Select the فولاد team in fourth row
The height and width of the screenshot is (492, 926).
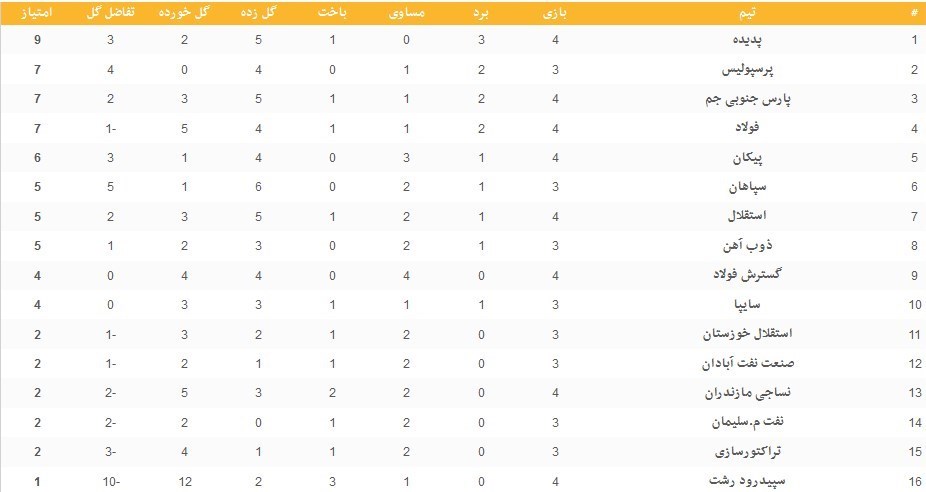pos(747,128)
